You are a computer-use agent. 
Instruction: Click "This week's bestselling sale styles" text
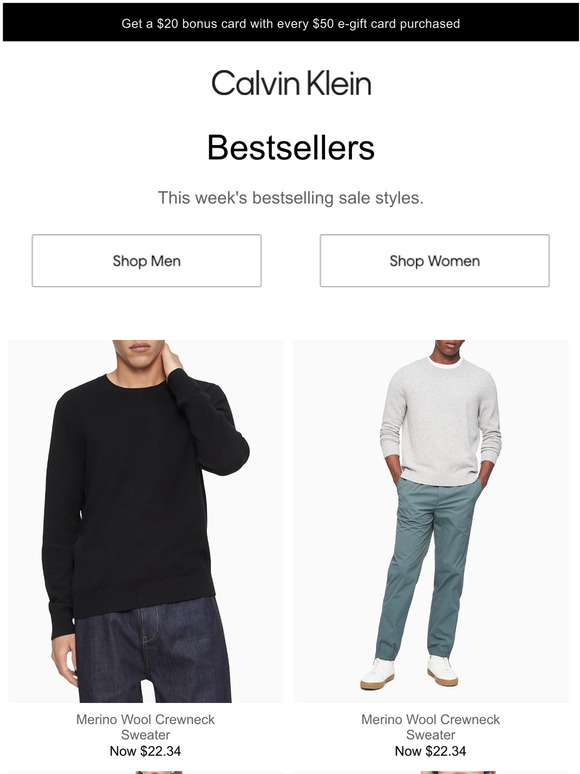(291, 198)
